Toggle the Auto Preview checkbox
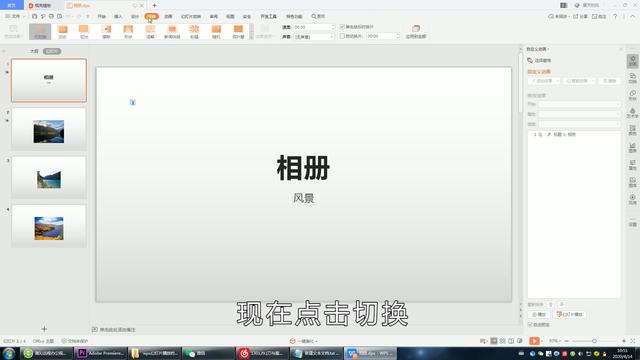Viewport: 640px width, 360px height. click(530, 324)
